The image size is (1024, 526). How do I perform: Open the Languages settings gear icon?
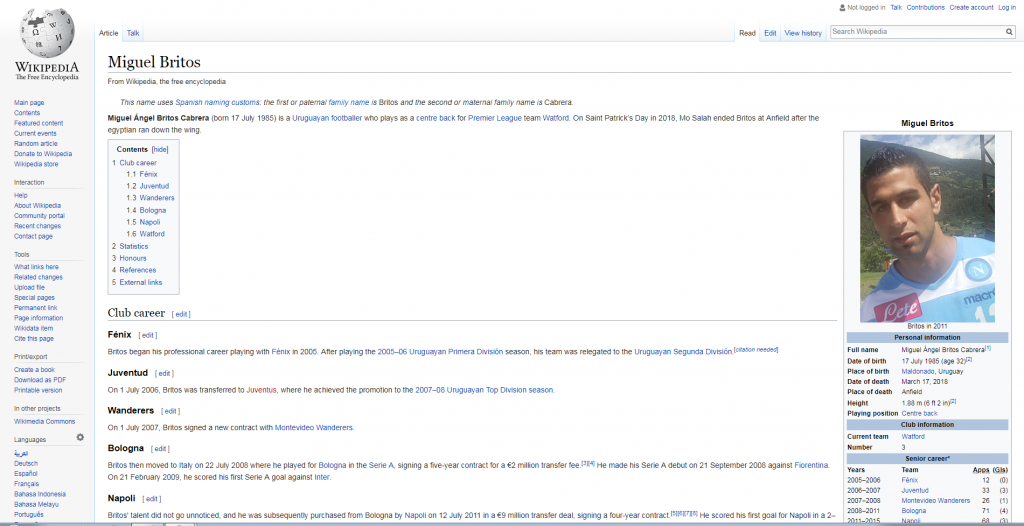click(80, 437)
